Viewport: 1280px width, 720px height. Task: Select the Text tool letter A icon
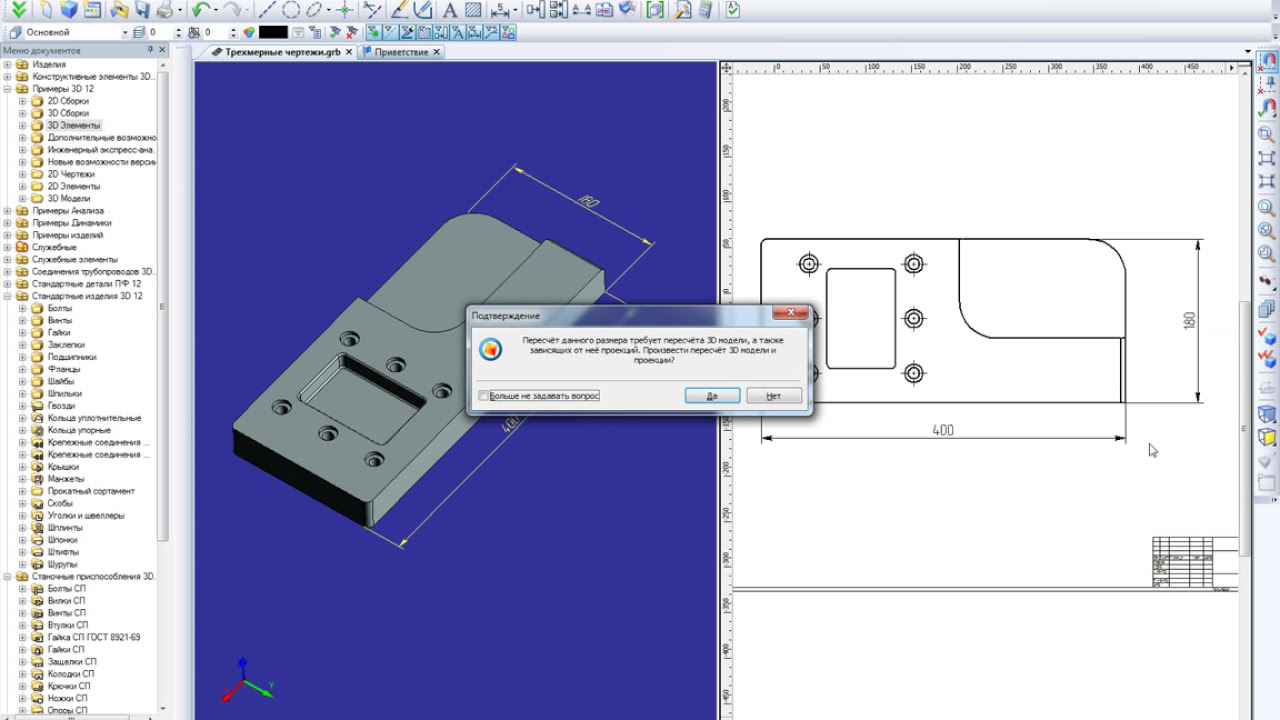point(450,10)
